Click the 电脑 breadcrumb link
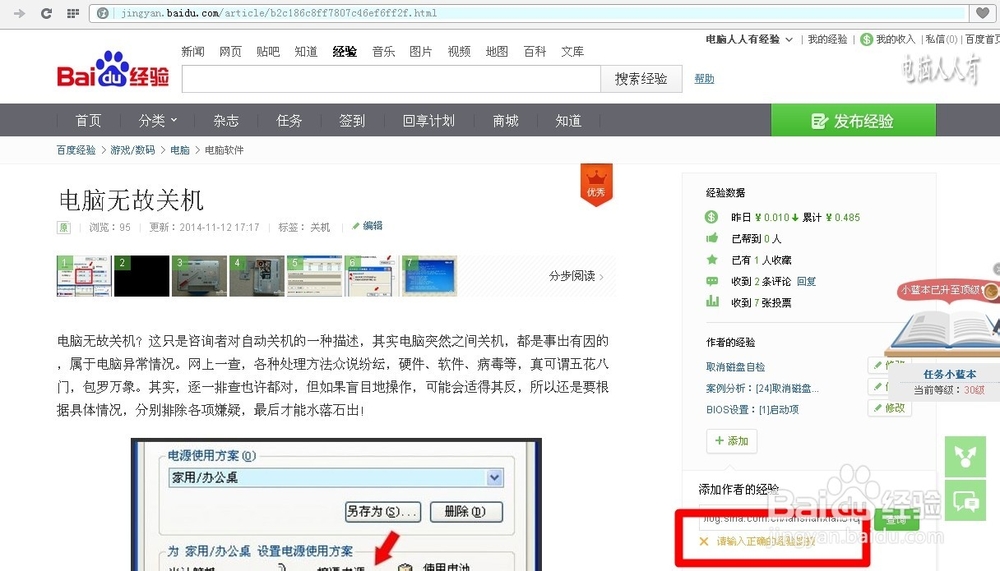 (180, 150)
